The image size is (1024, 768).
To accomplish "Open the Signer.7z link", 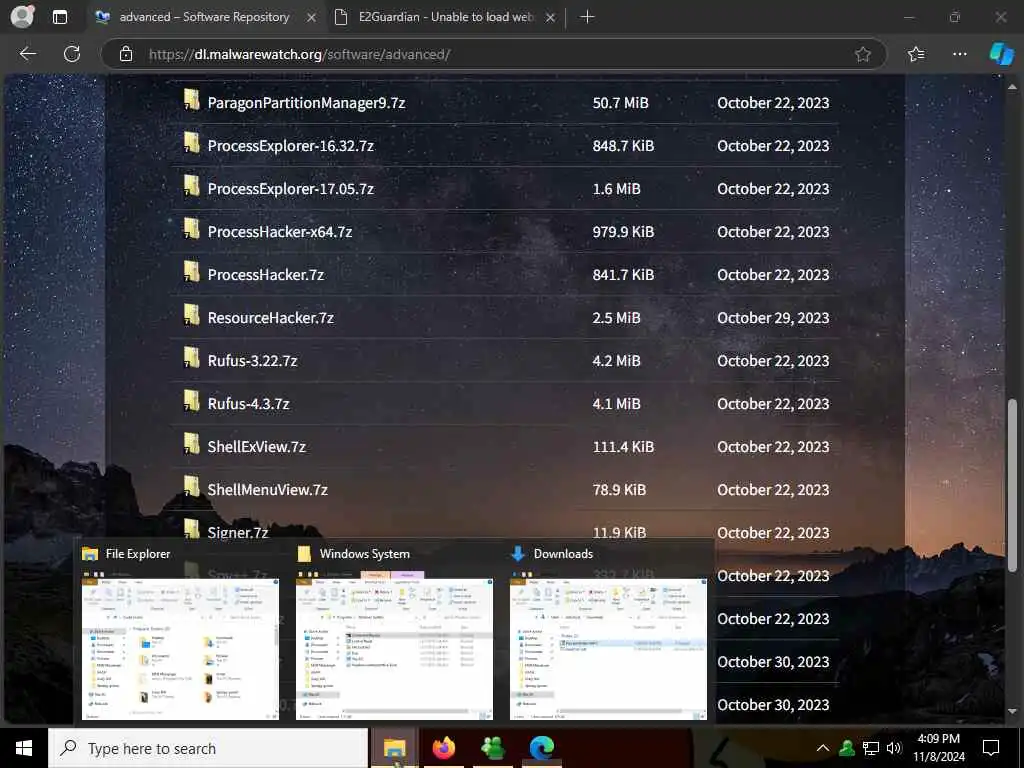I will pos(238,532).
